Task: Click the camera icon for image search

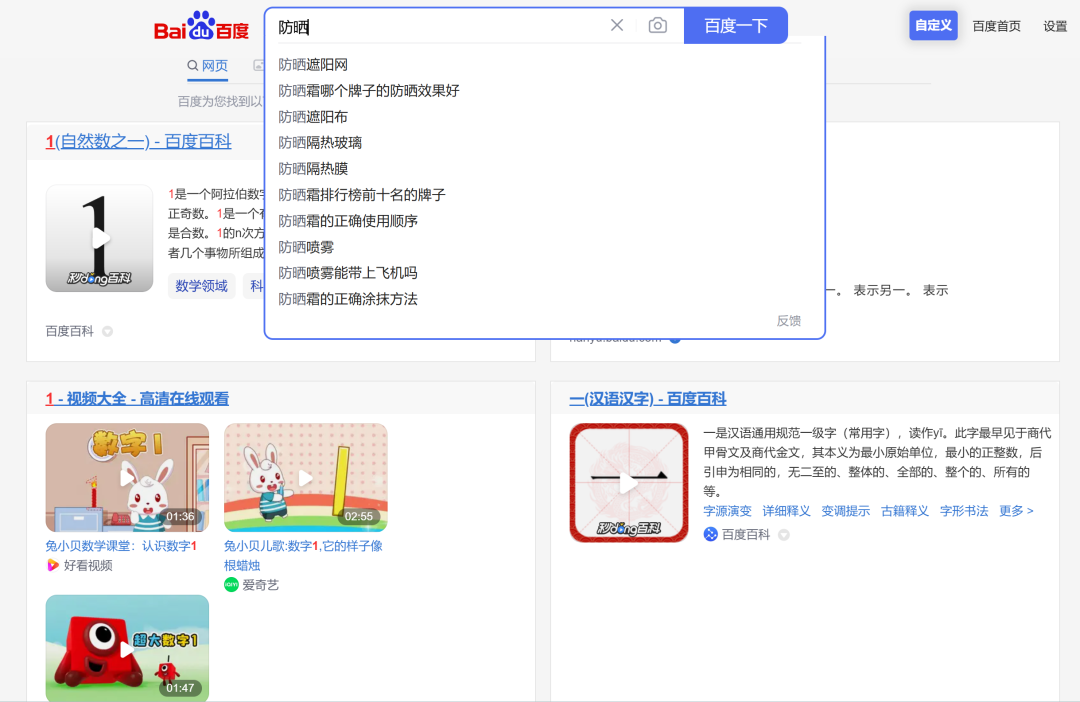Action: coord(657,25)
